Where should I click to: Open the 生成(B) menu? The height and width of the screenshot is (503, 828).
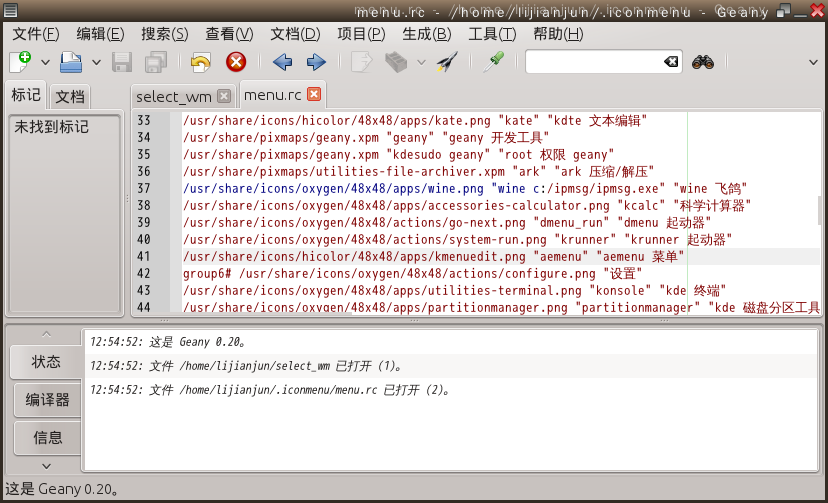[x=427, y=34]
